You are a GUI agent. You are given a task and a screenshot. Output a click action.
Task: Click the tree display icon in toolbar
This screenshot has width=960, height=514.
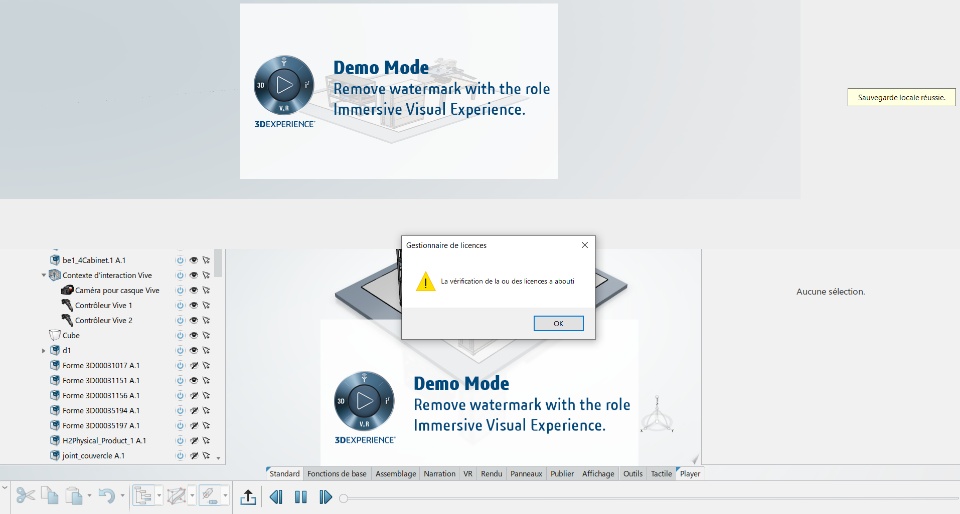[143, 495]
